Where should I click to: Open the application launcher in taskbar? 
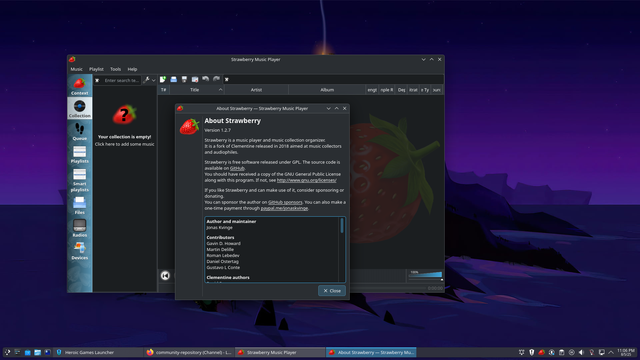point(7,352)
